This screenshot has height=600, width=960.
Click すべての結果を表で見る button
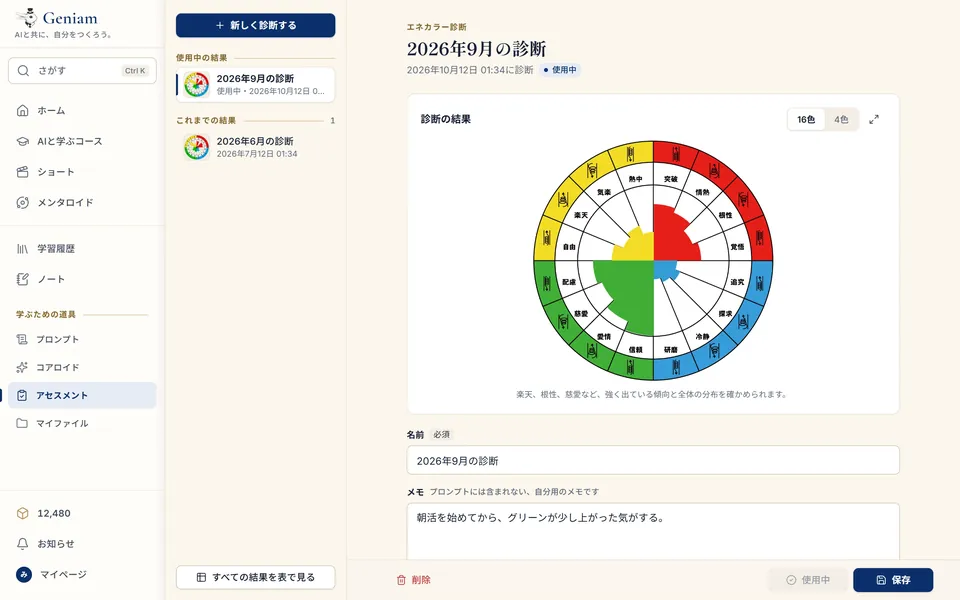coord(255,577)
